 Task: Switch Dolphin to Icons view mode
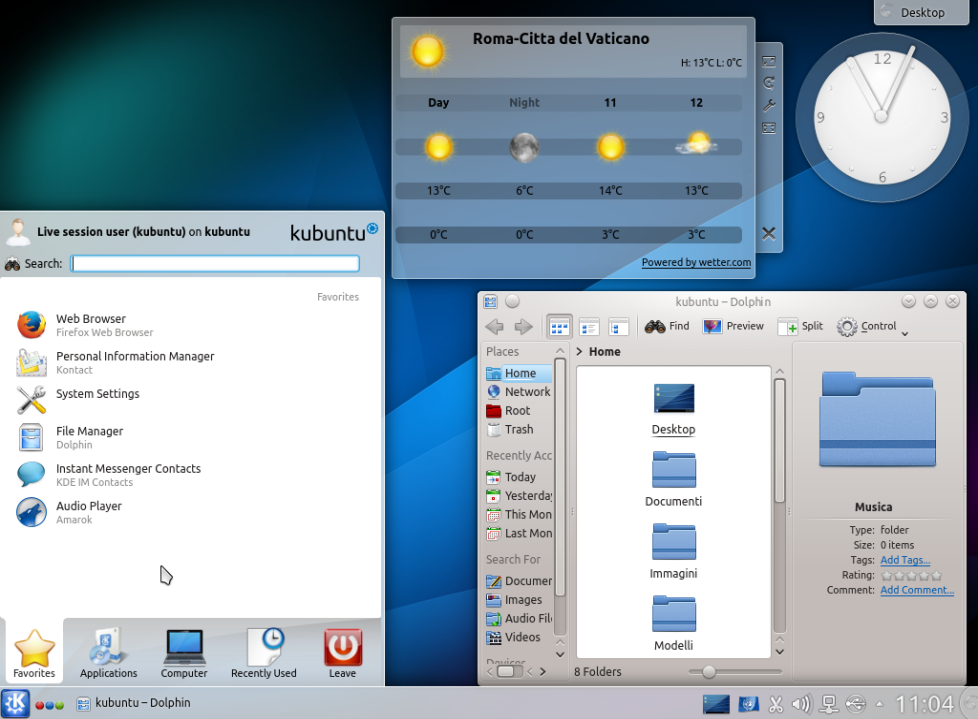click(x=560, y=327)
